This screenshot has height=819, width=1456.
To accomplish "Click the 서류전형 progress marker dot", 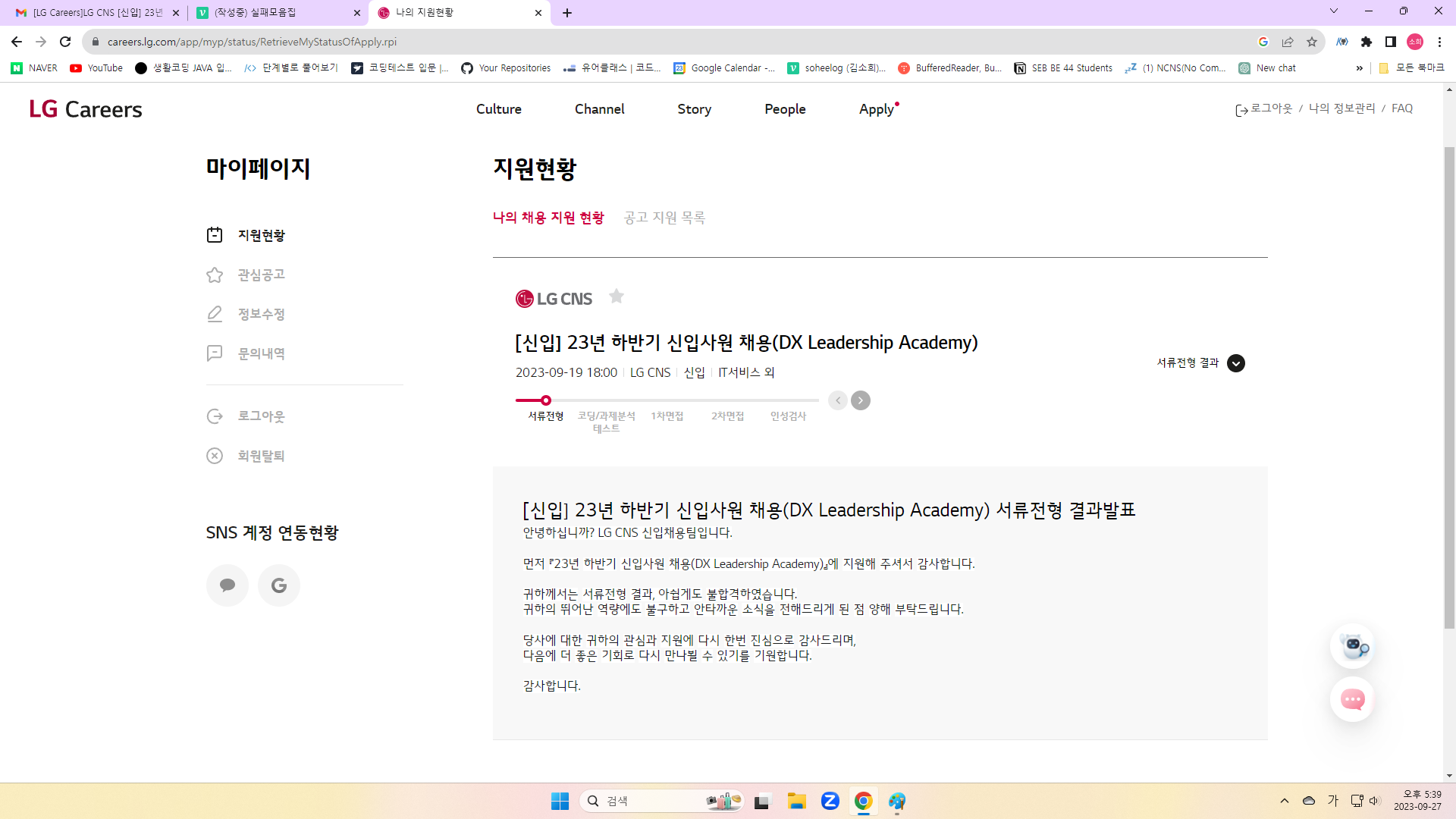I will (x=546, y=400).
